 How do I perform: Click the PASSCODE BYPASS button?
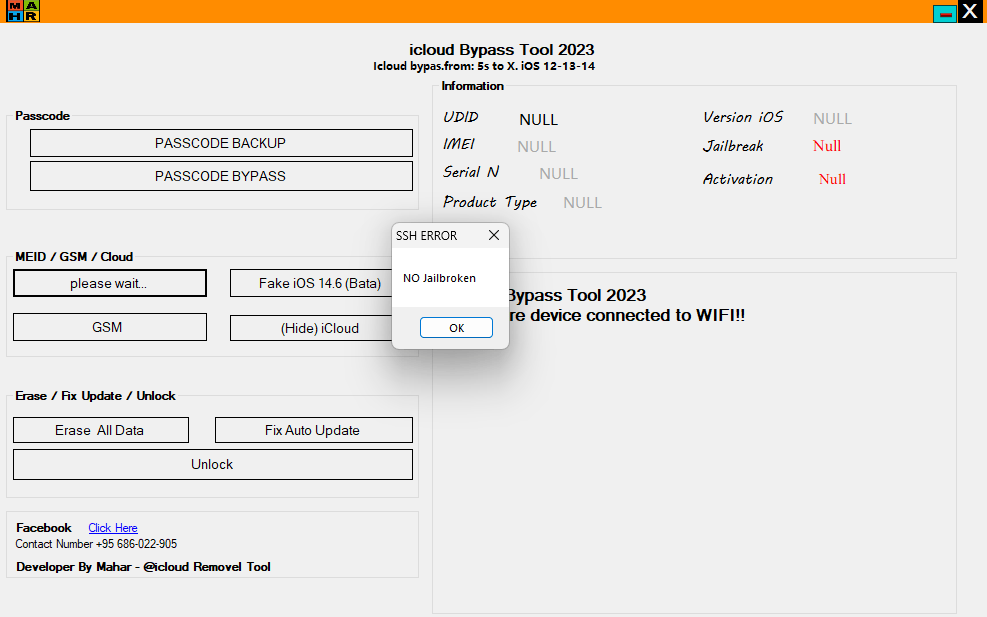coord(221,176)
